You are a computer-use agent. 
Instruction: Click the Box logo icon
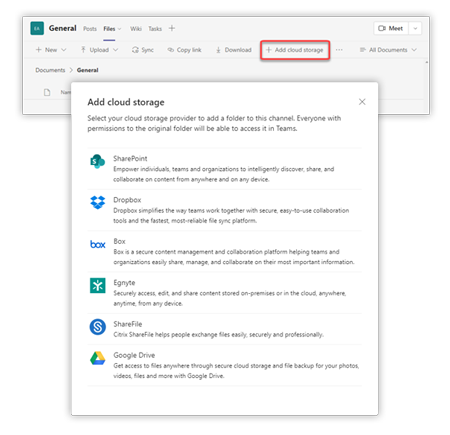tap(98, 244)
